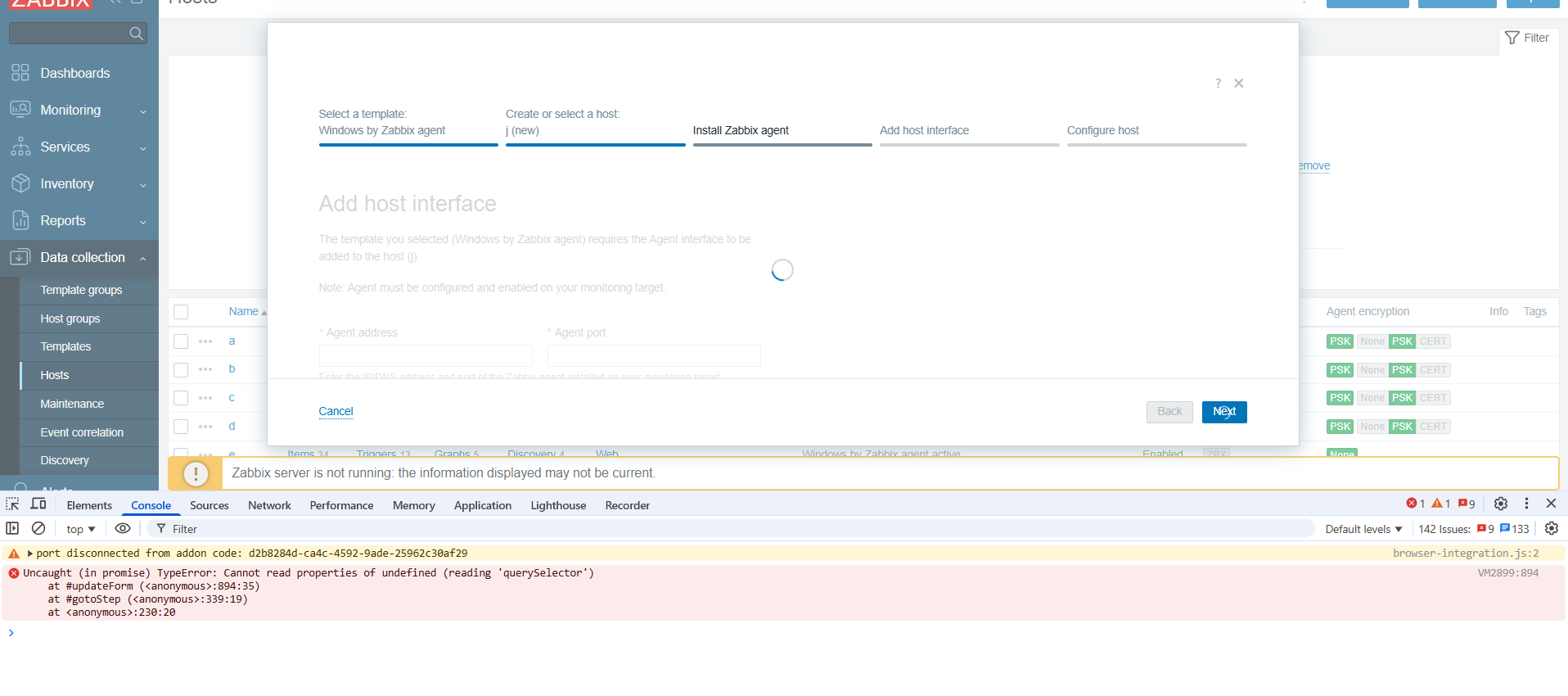Click the sidebar search text field
Viewport: 1568px width, 696px height.
point(70,34)
